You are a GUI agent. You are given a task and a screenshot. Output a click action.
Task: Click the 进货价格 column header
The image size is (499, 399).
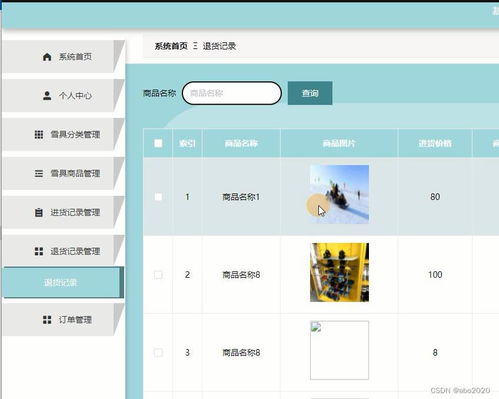[435, 143]
